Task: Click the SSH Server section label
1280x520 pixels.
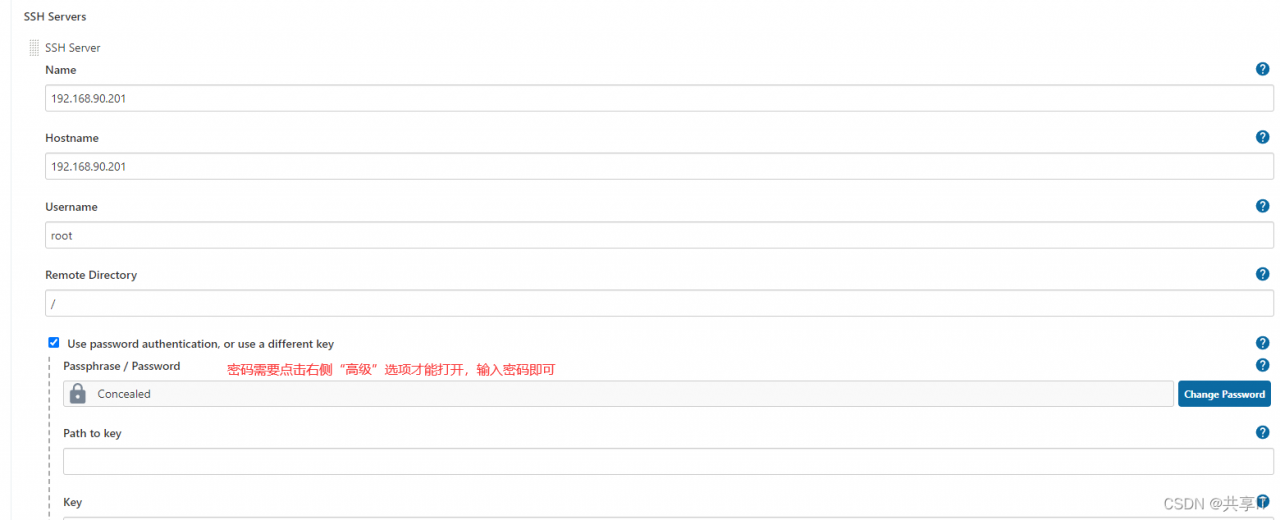Action: (x=73, y=47)
